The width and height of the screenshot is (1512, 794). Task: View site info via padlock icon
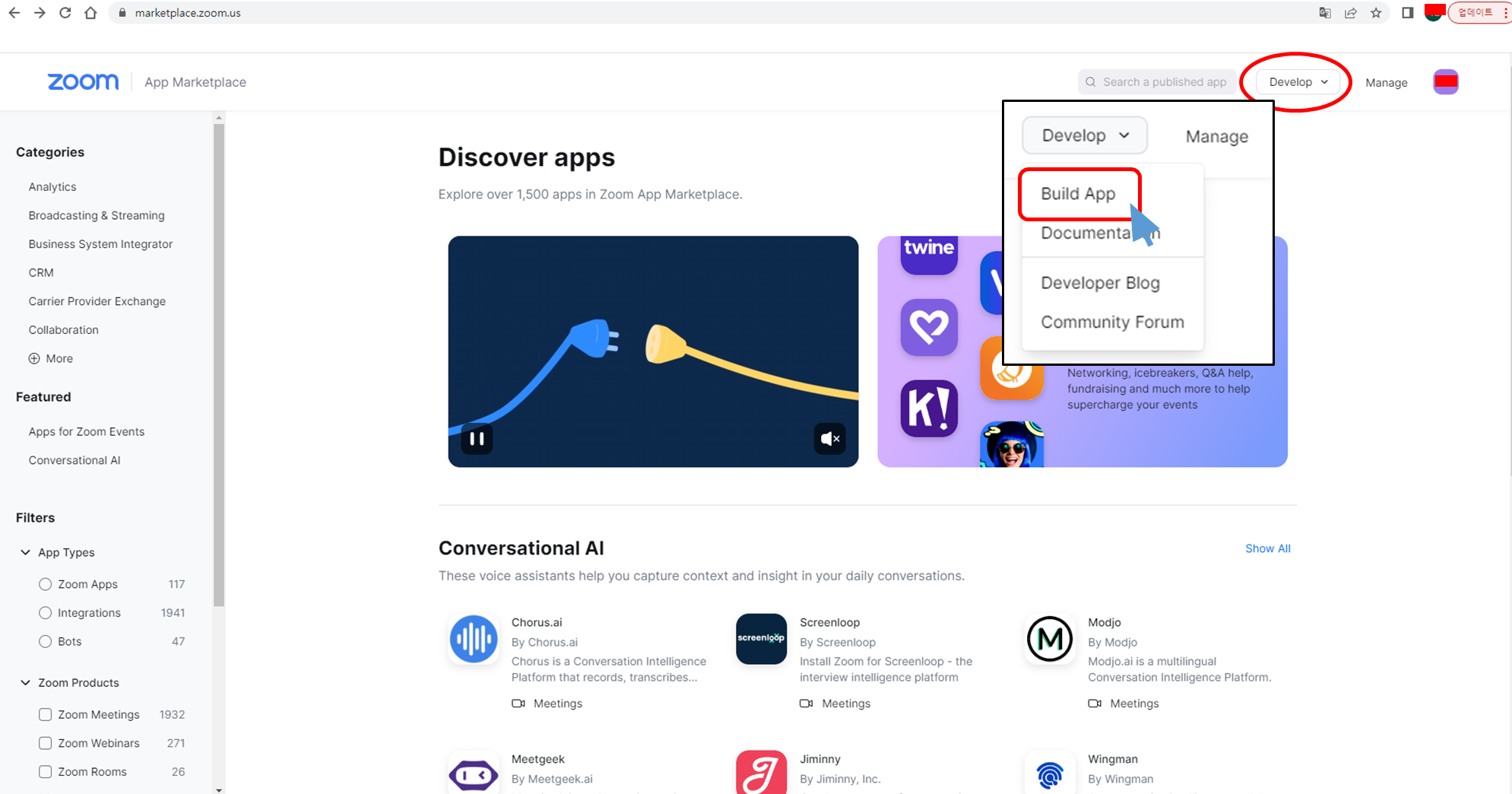pyautogui.click(x=122, y=13)
